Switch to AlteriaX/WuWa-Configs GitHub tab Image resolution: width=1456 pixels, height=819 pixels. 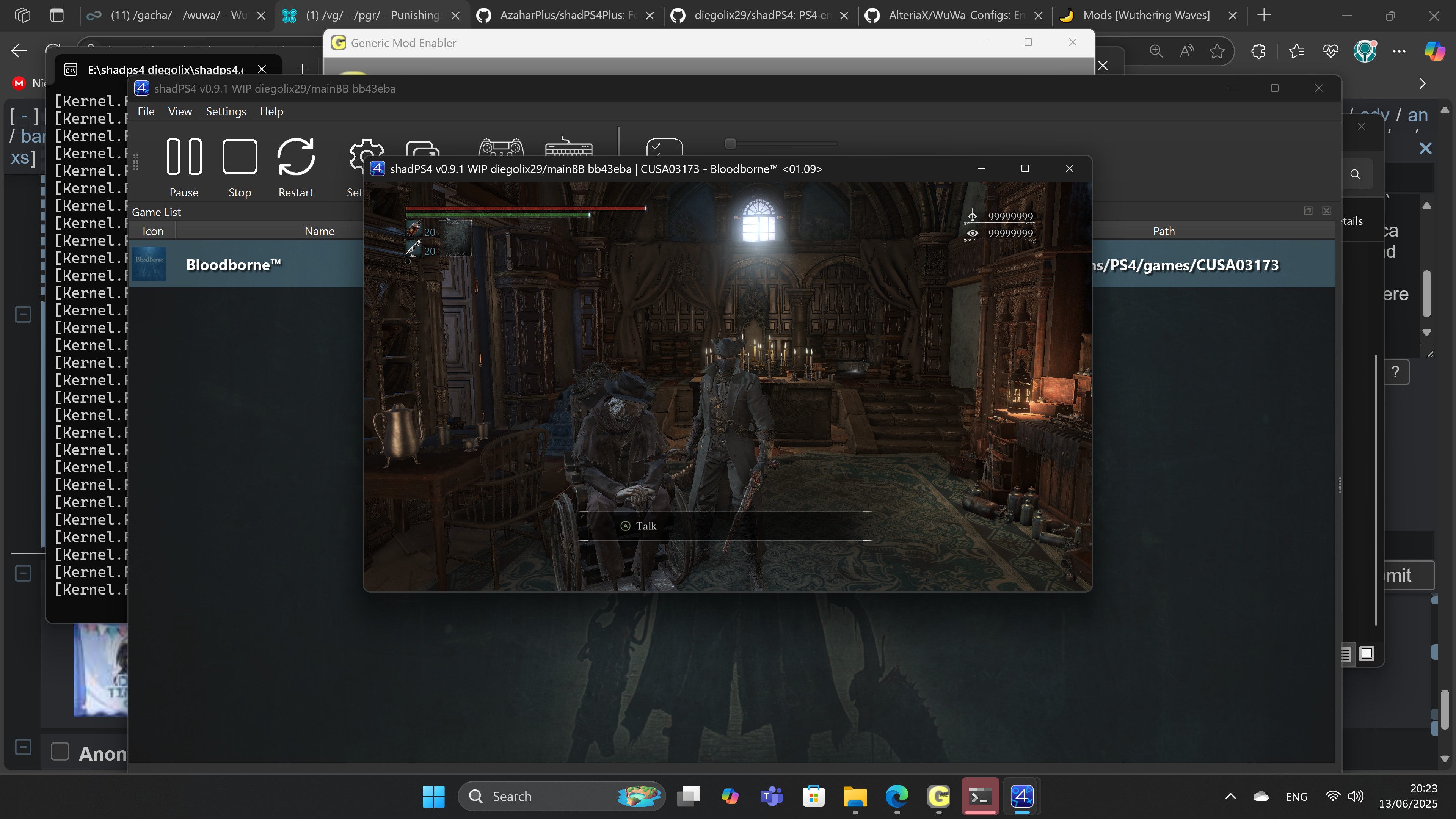pyautogui.click(x=954, y=15)
